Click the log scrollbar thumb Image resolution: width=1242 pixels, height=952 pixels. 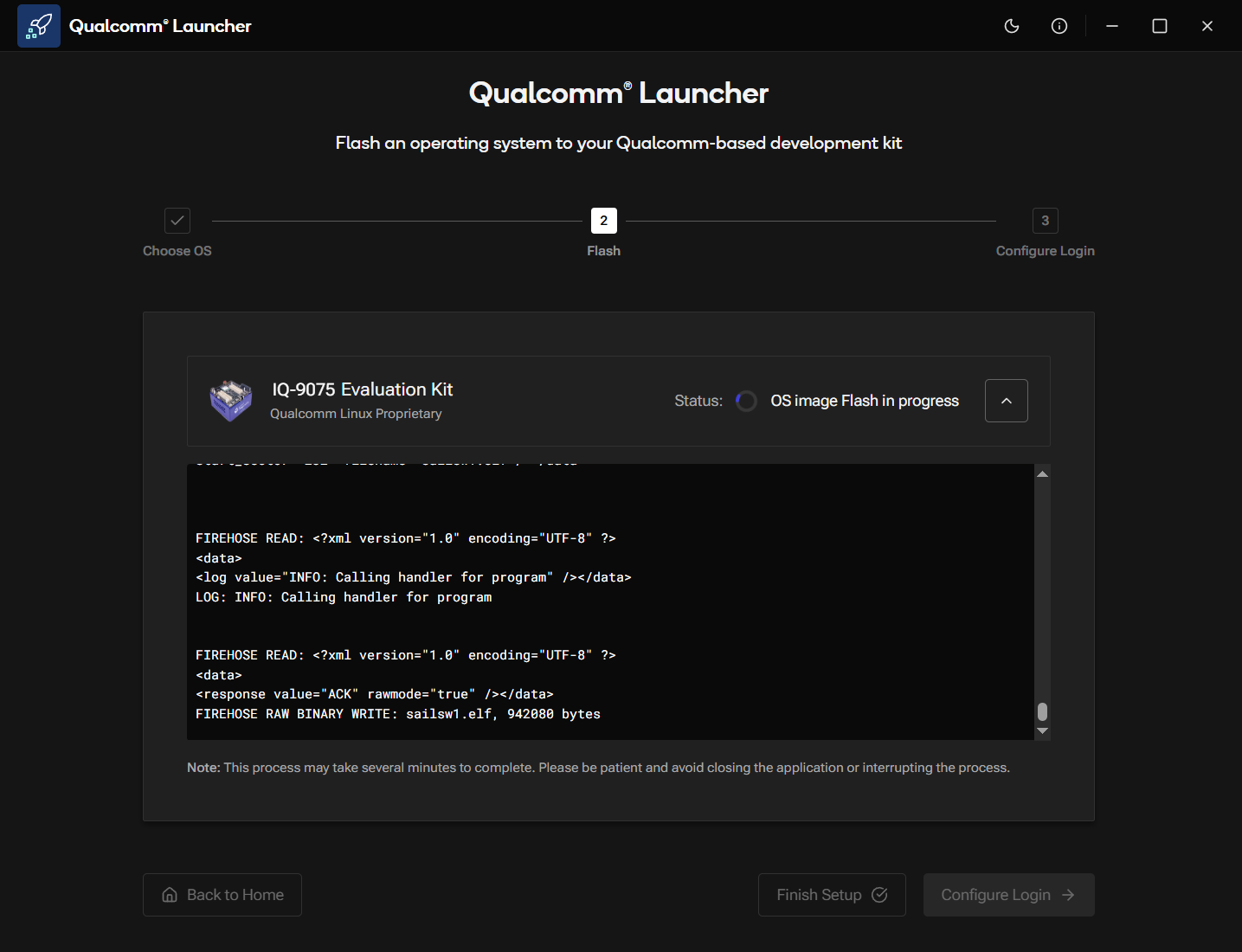pos(1043,711)
